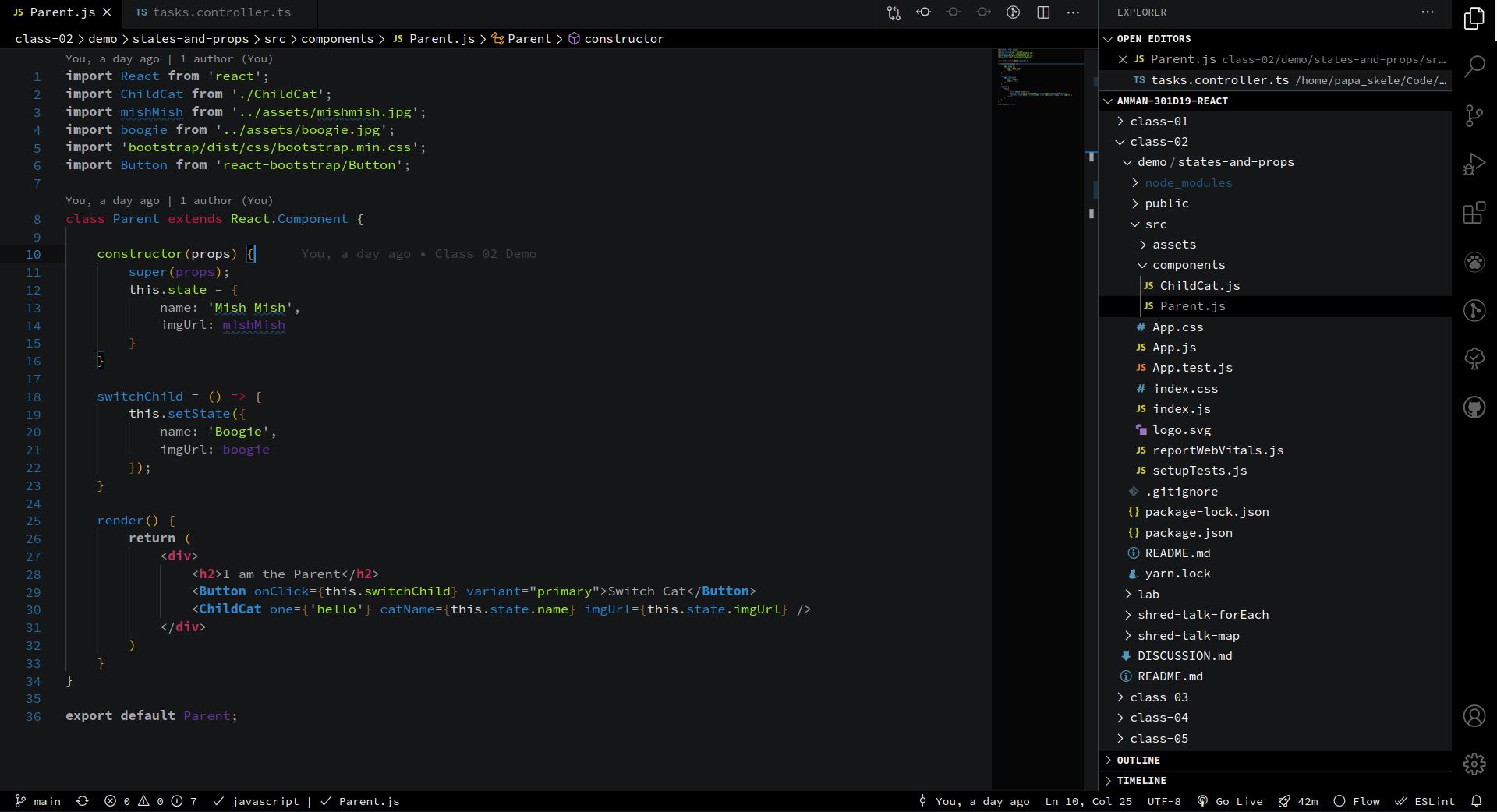Screen dimensions: 1497x812
Task: Open the Accounts menu icon
Action: [x=1474, y=715]
